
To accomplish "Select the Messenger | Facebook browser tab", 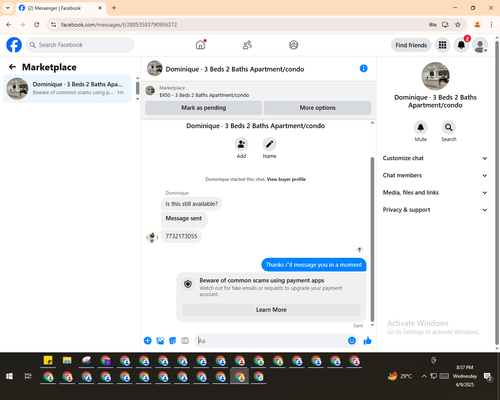I will 60,8.
